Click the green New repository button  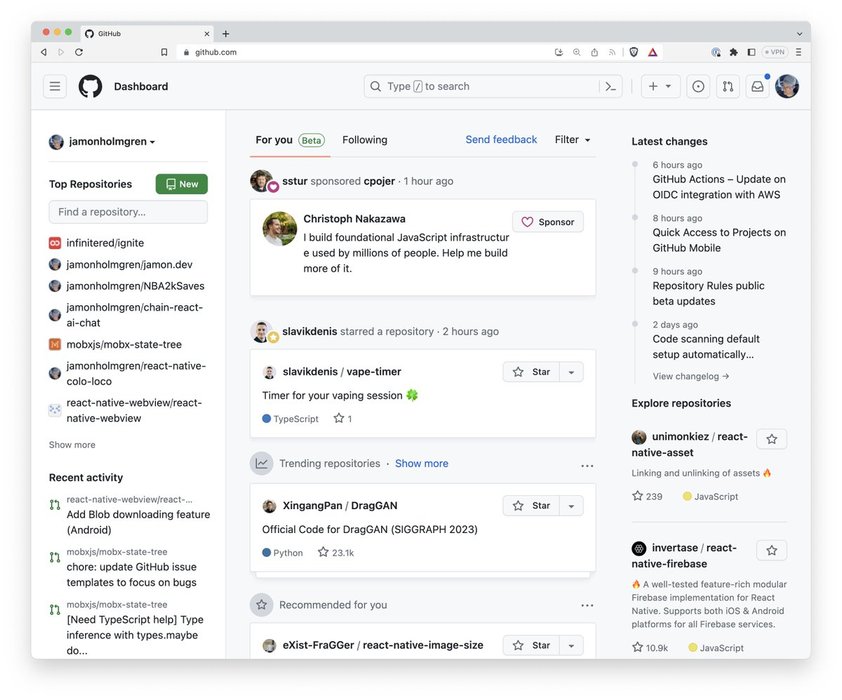[x=182, y=184]
